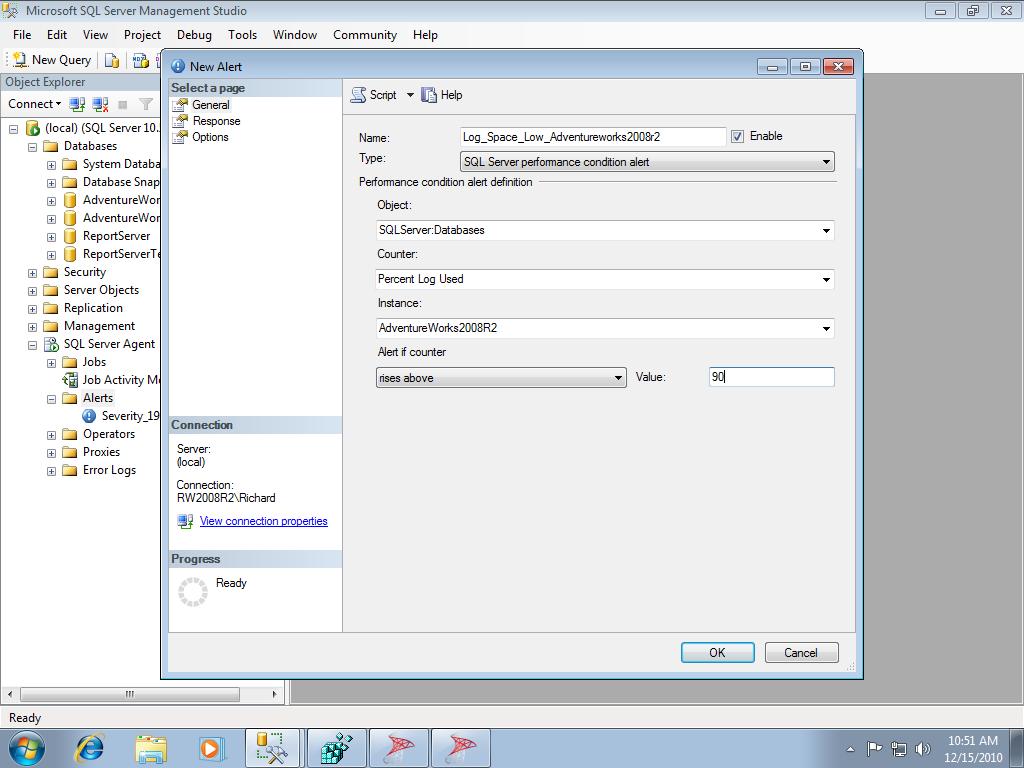
Task: Open the Connect dropdown in Object Explorer
Action: [x=35, y=104]
